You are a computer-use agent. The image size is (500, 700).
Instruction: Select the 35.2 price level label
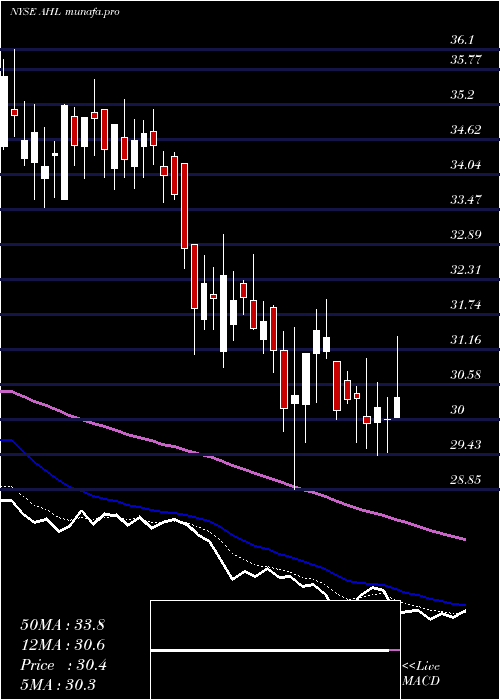462,95
